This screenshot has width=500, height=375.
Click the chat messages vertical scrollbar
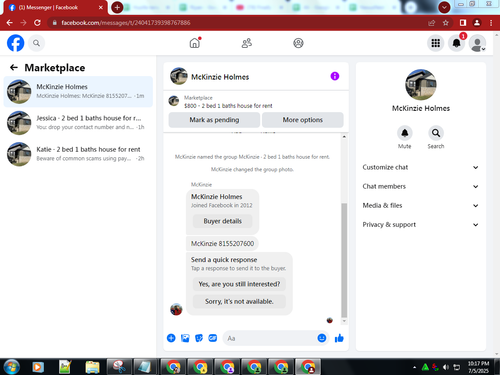coord(344,260)
